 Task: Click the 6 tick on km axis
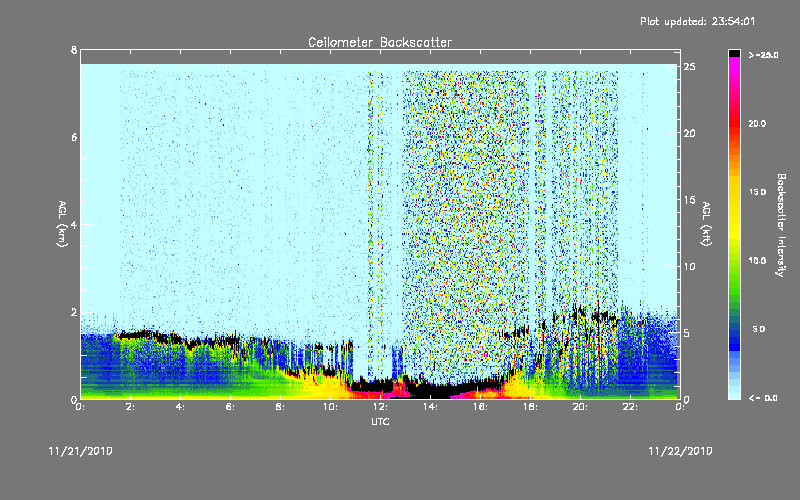click(x=74, y=137)
